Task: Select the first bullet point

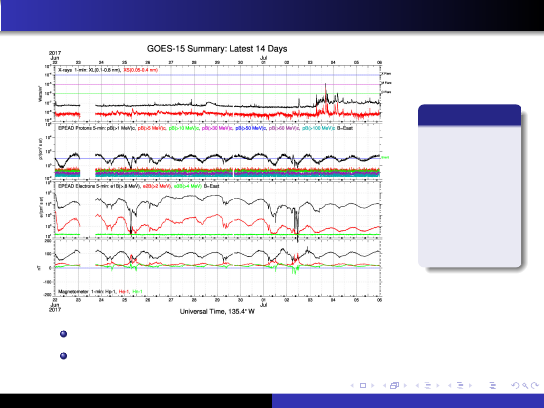Action: (x=63, y=334)
